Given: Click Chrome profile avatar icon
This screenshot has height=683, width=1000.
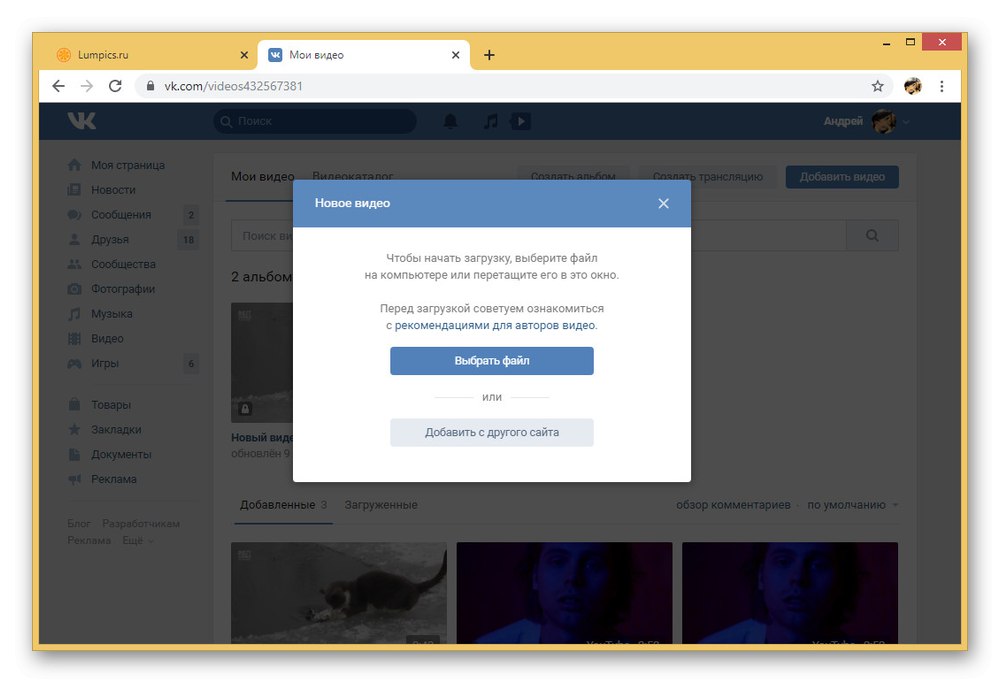Looking at the screenshot, I should (x=913, y=86).
